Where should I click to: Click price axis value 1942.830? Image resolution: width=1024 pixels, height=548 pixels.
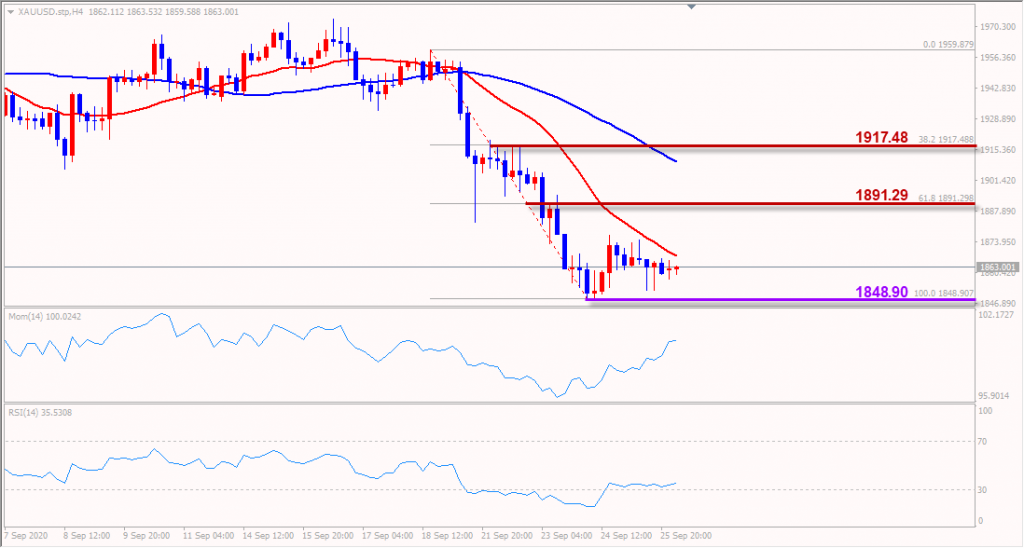(x=998, y=88)
